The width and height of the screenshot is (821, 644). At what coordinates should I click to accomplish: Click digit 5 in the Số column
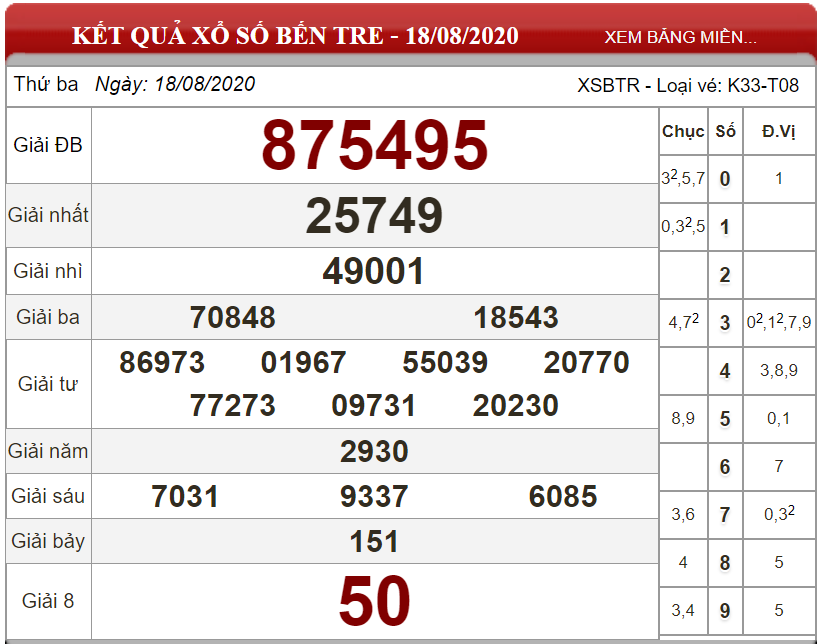point(725,419)
